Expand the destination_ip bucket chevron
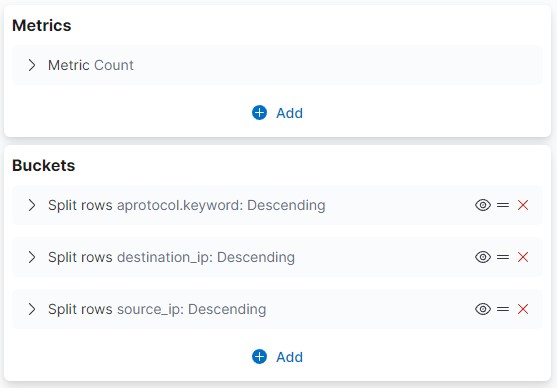557x388 pixels. (x=32, y=257)
